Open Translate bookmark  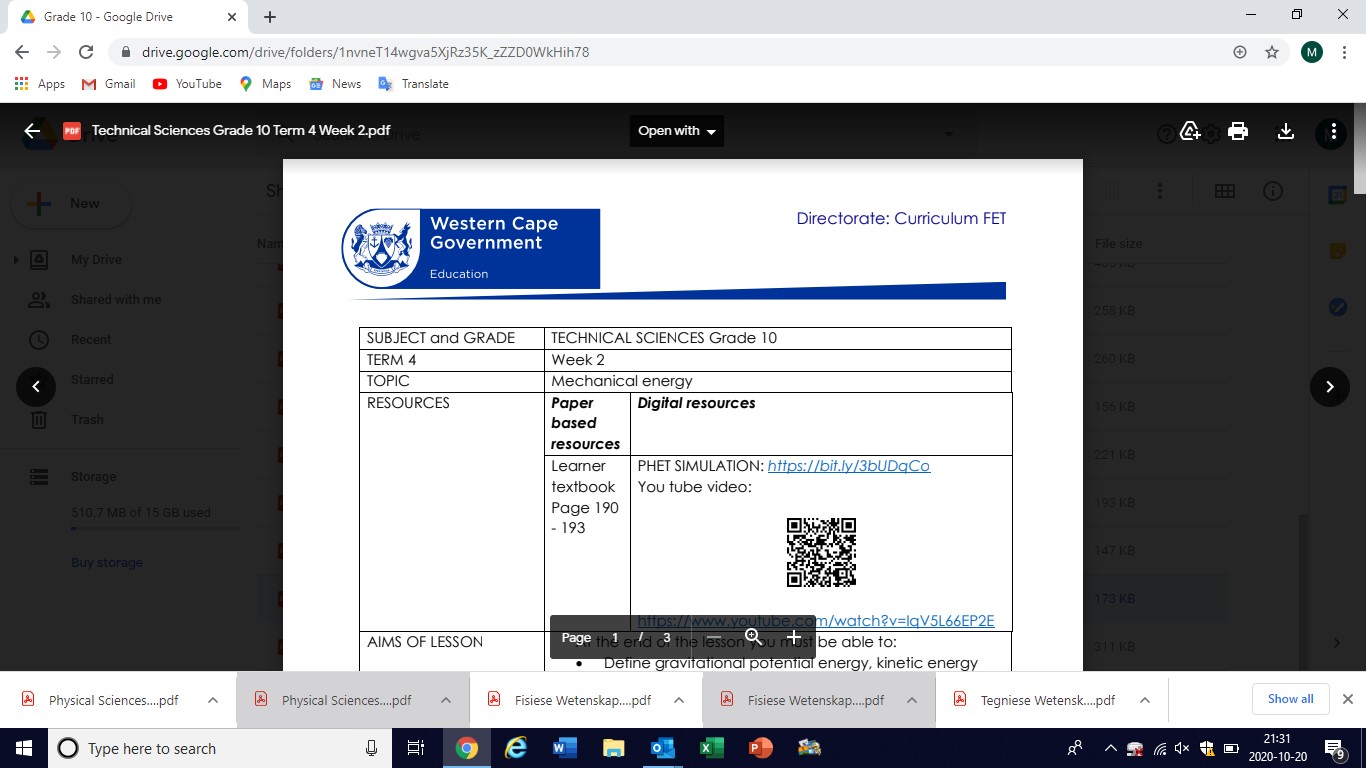[413, 84]
